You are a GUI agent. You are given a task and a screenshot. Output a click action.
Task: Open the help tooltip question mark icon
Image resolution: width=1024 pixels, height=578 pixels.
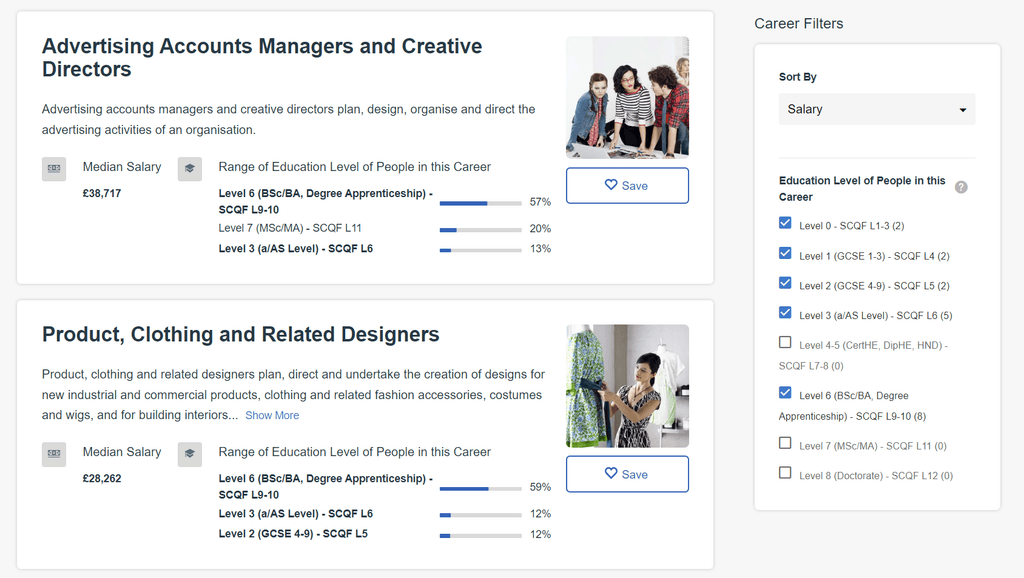[x=960, y=187]
